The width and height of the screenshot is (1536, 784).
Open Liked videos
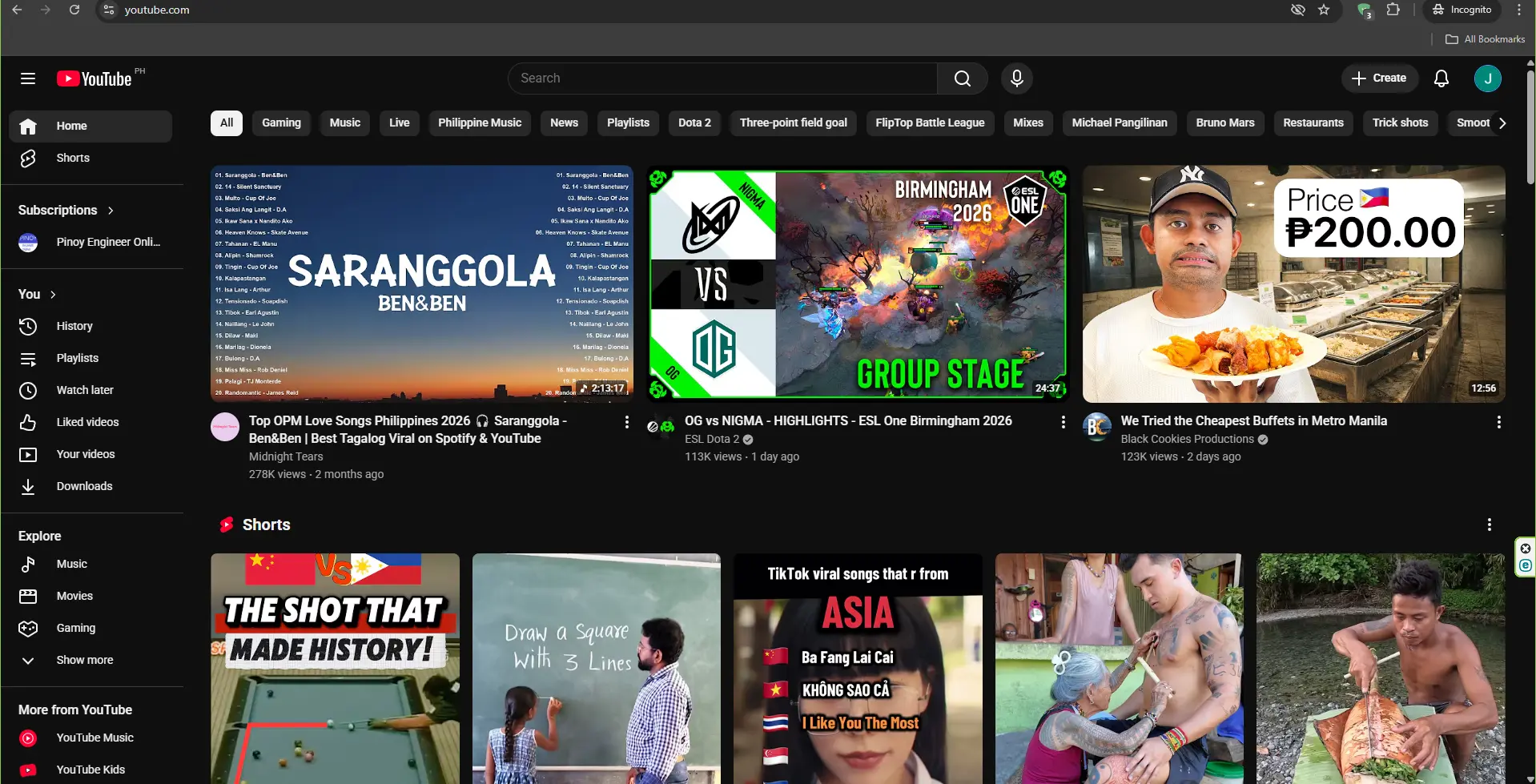pyautogui.click(x=90, y=422)
